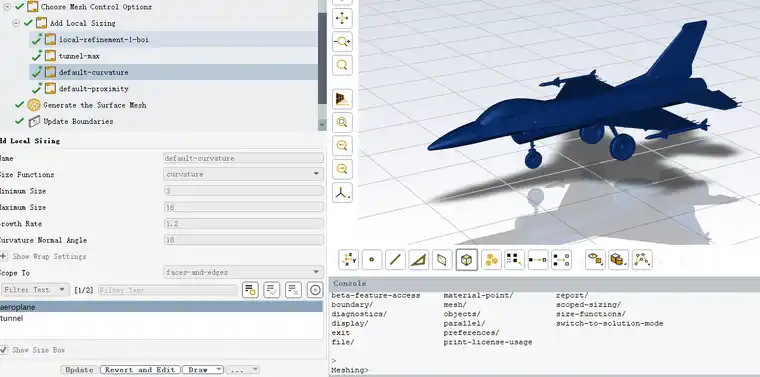Image resolution: width=760 pixels, height=377 pixels.
Task: Open the Draw dropdown button
Action: [x=203, y=370]
